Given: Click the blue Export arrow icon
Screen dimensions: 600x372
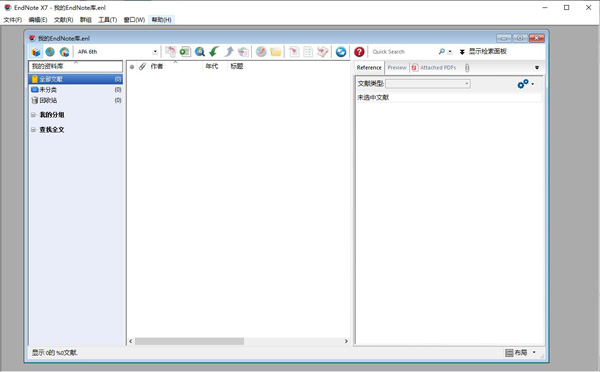Looking at the screenshot, I should click(x=229, y=52).
